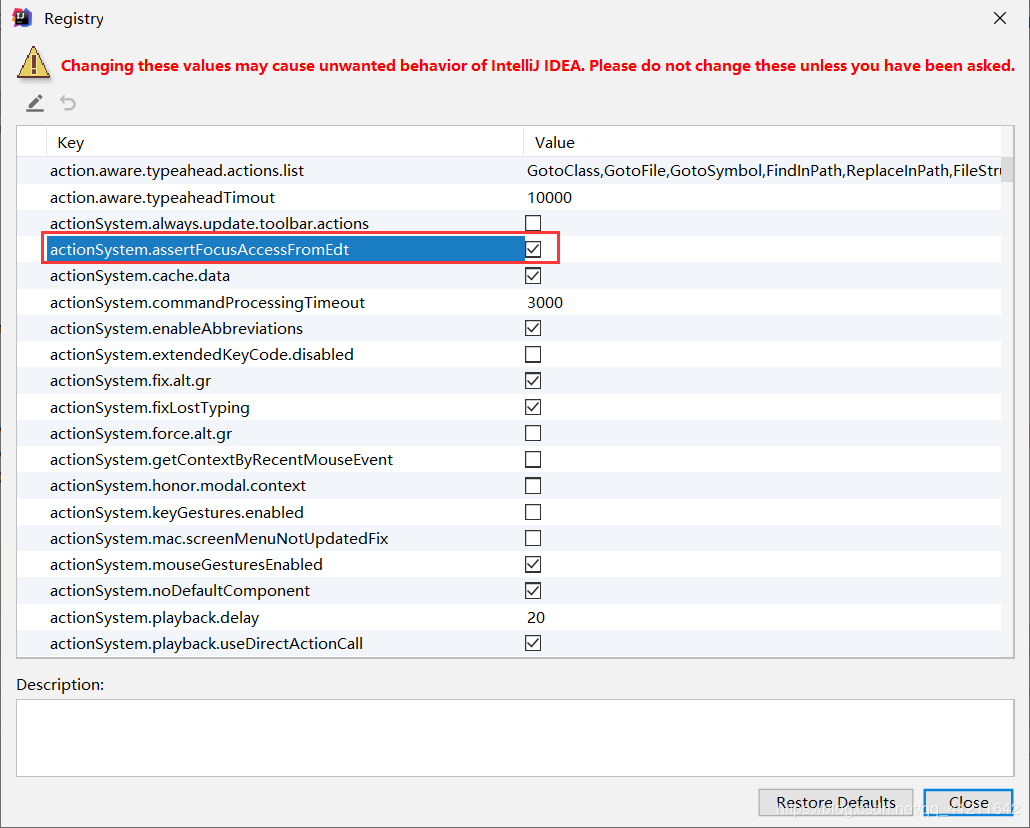This screenshot has height=828, width=1030.
Task: Select actionSystem.enableAbbreviations key
Action: click(x=176, y=329)
